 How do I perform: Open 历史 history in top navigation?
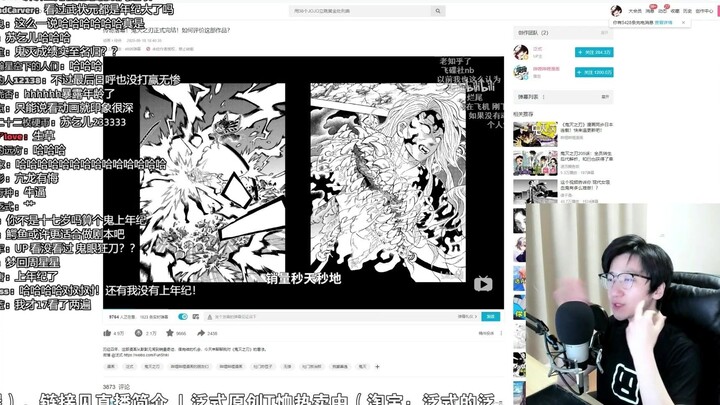[x=687, y=11]
